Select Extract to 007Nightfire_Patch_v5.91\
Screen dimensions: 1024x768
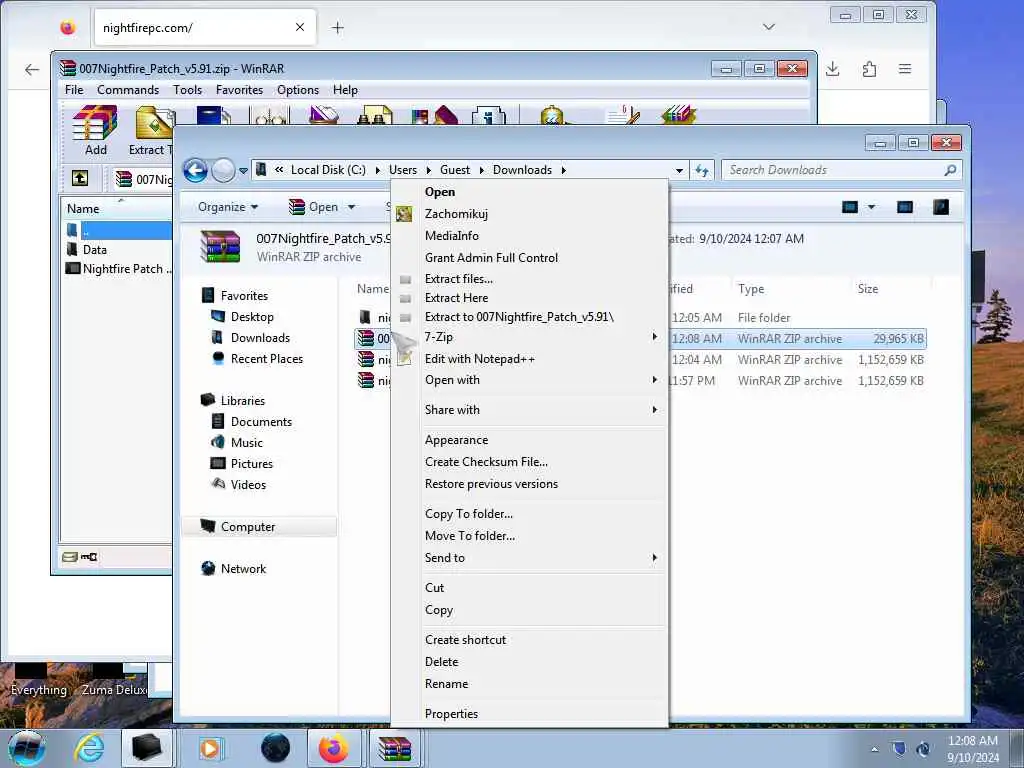click(x=519, y=317)
